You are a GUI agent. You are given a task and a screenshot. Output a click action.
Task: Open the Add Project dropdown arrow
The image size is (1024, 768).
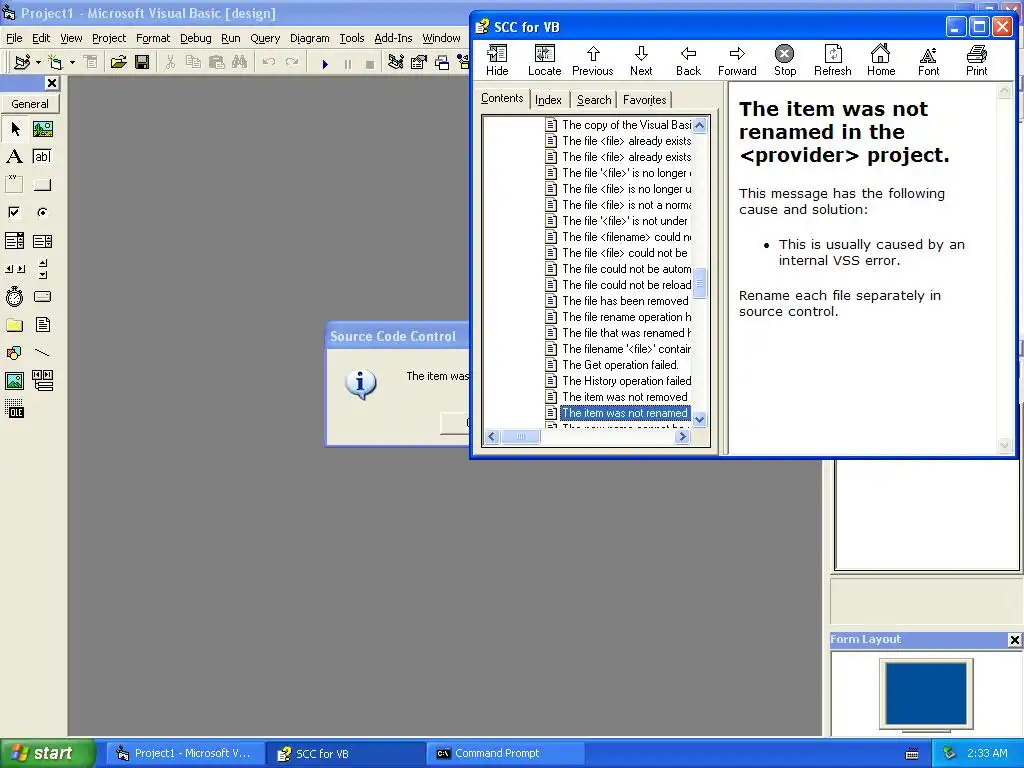[x=38, y=63]
